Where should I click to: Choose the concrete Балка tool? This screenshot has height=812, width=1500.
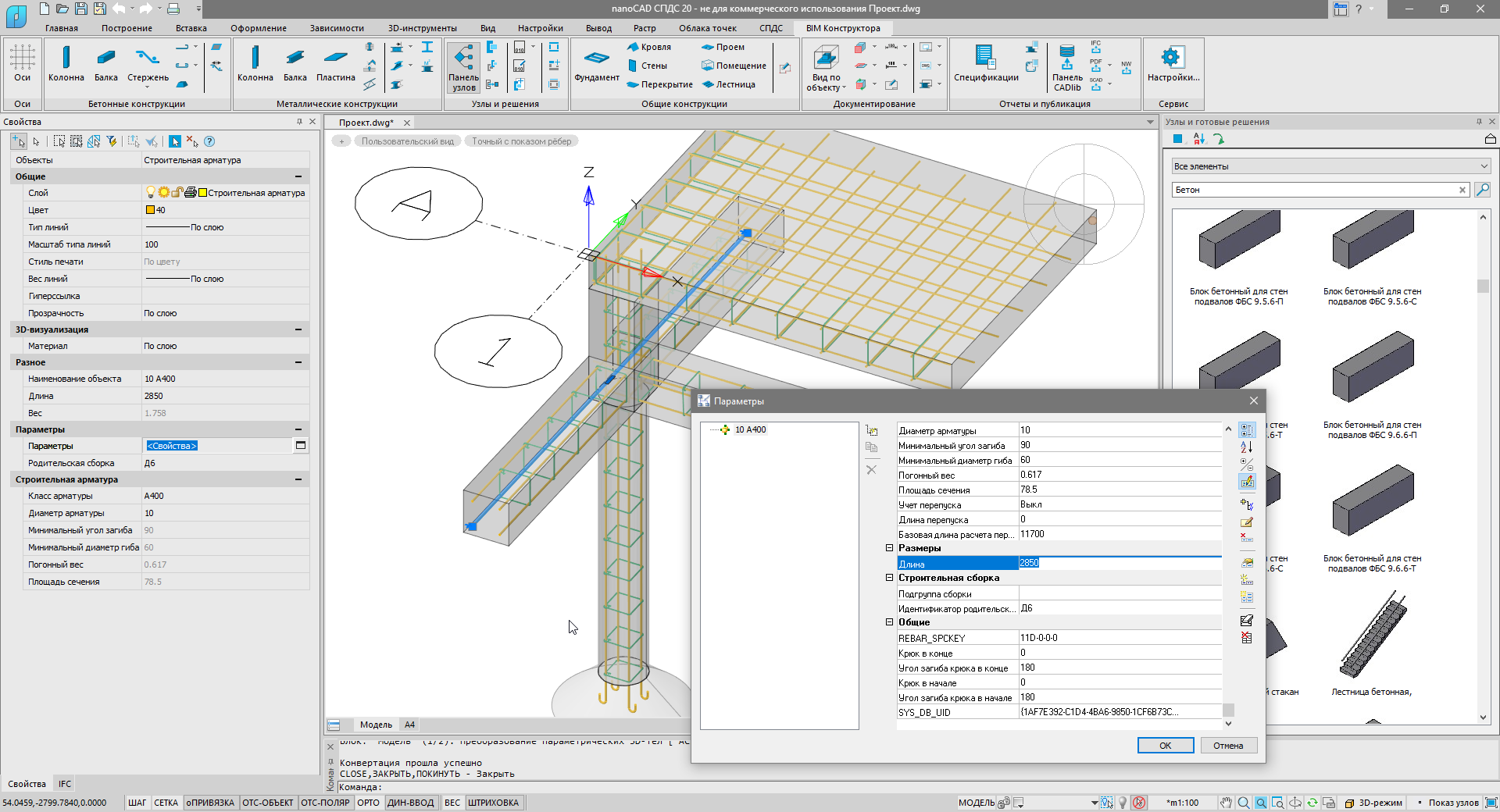(106, 63)
